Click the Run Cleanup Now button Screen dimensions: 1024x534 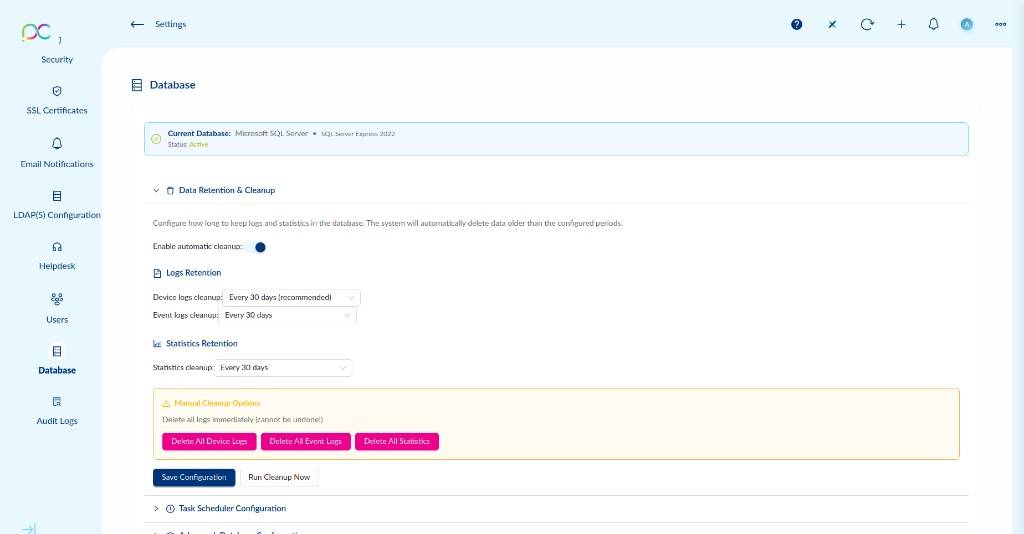click(x=279, y=478)
